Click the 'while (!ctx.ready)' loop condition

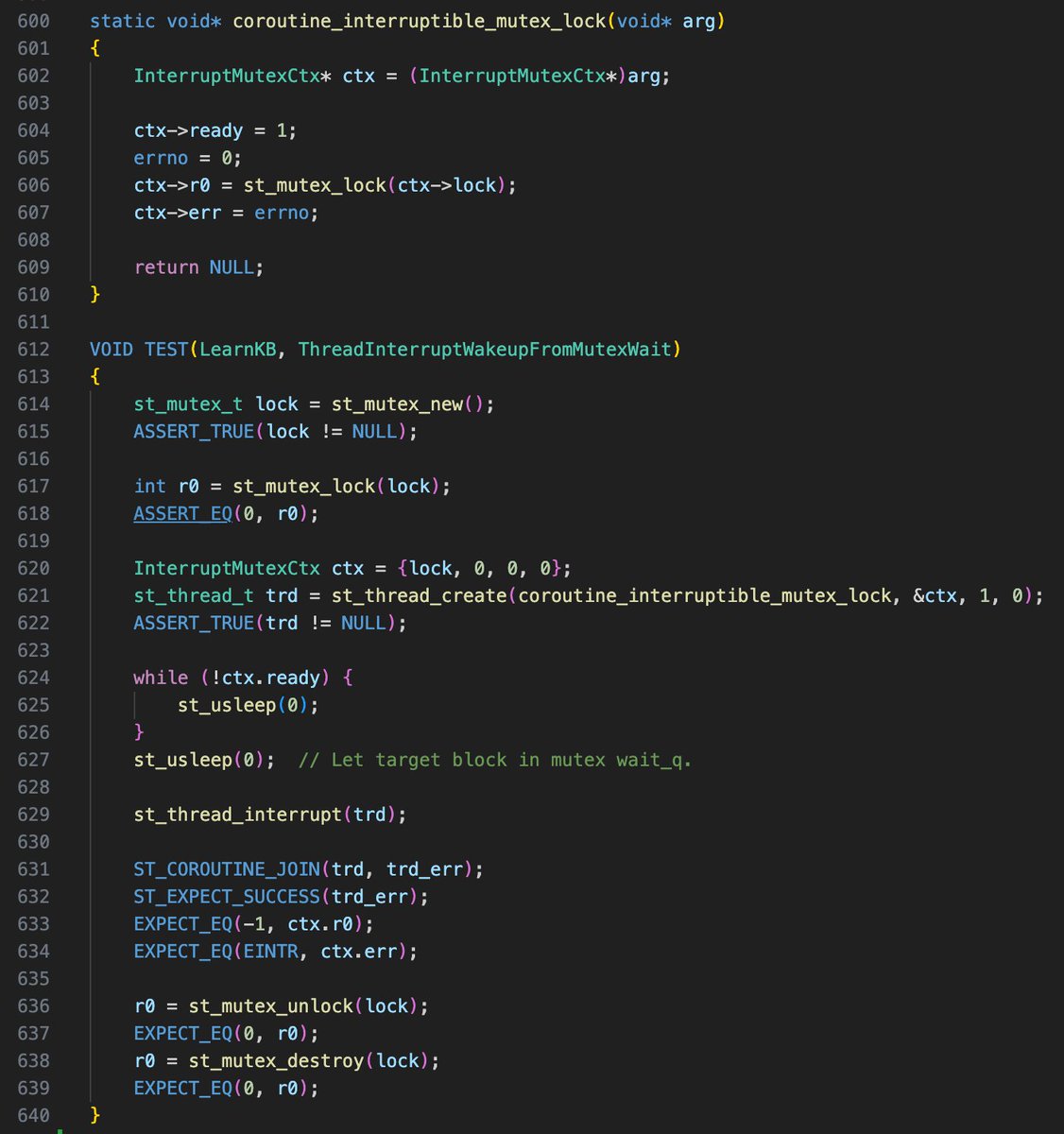232,678
